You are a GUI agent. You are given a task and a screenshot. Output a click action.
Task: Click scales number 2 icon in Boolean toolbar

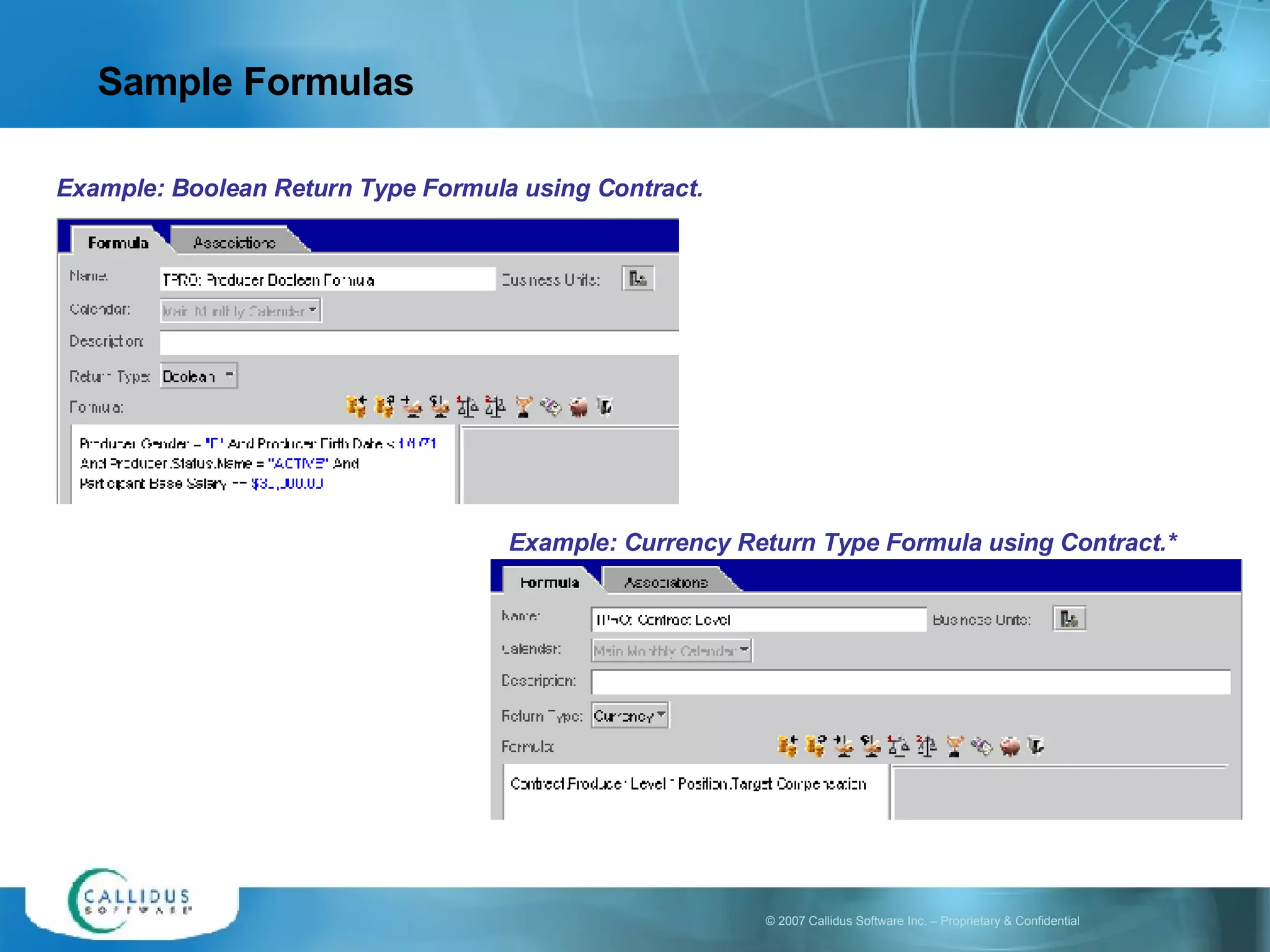tap(495, 407)
